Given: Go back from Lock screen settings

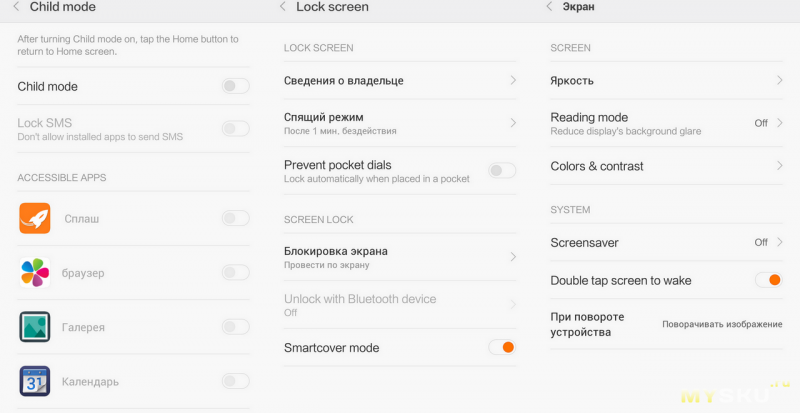Looking at the screenshot, I should (283, 7).
